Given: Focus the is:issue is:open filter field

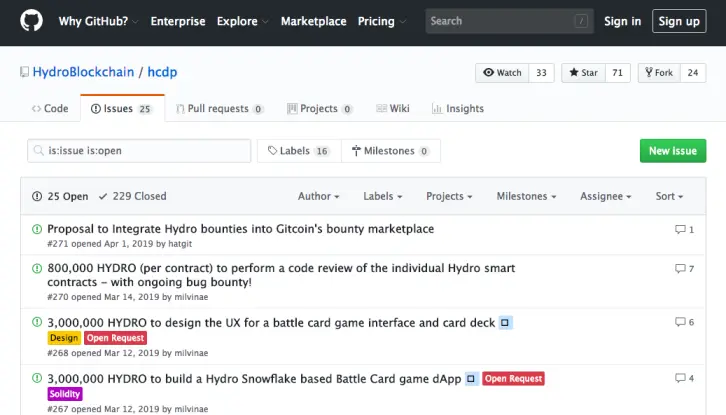Looking at the screenshot, I should coord(139,151).
